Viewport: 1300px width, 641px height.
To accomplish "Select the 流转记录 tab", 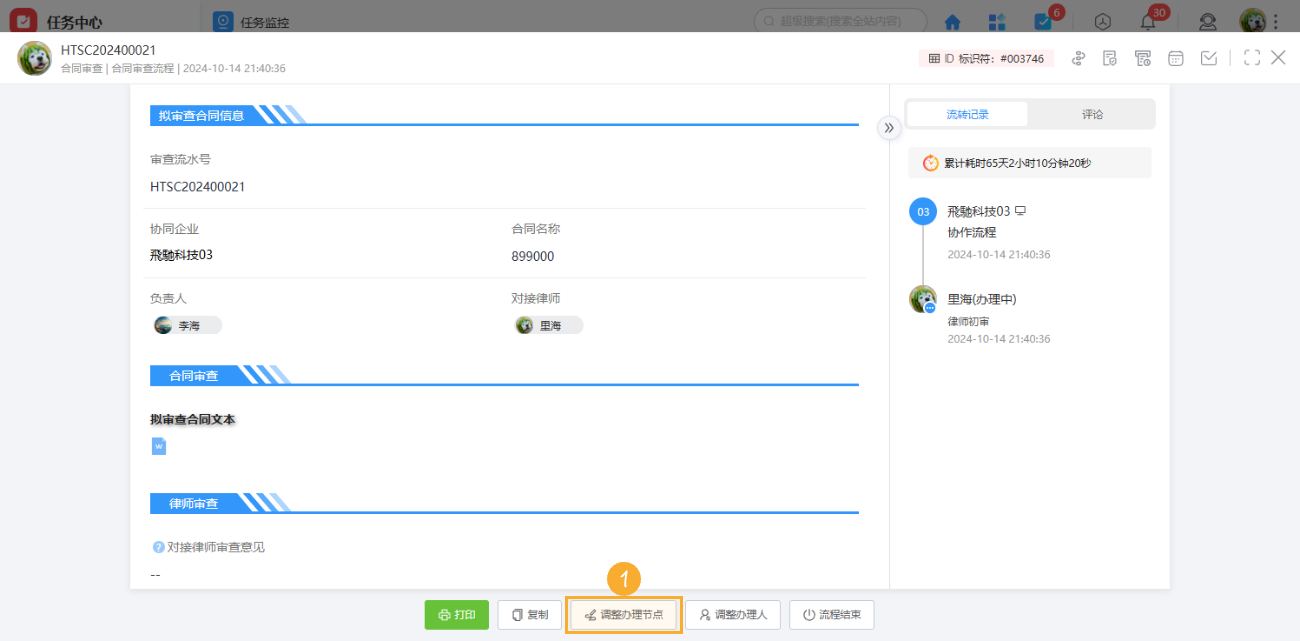I will pyautogui.click(x=967, y=114).
